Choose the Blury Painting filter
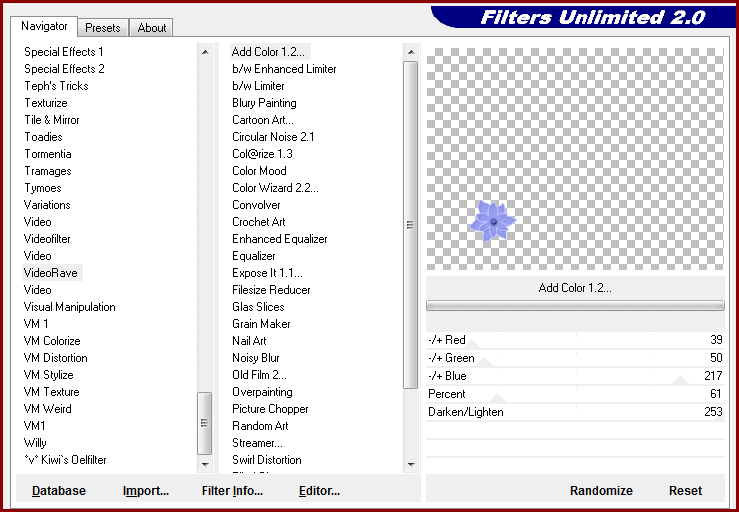The height and width of the screenshot is (512, 739). 264,103
